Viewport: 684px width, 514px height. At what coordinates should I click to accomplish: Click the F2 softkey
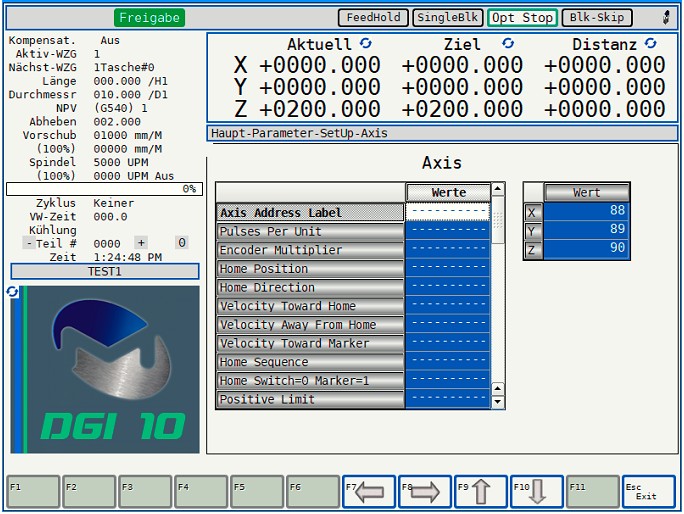tap(89, 492)
